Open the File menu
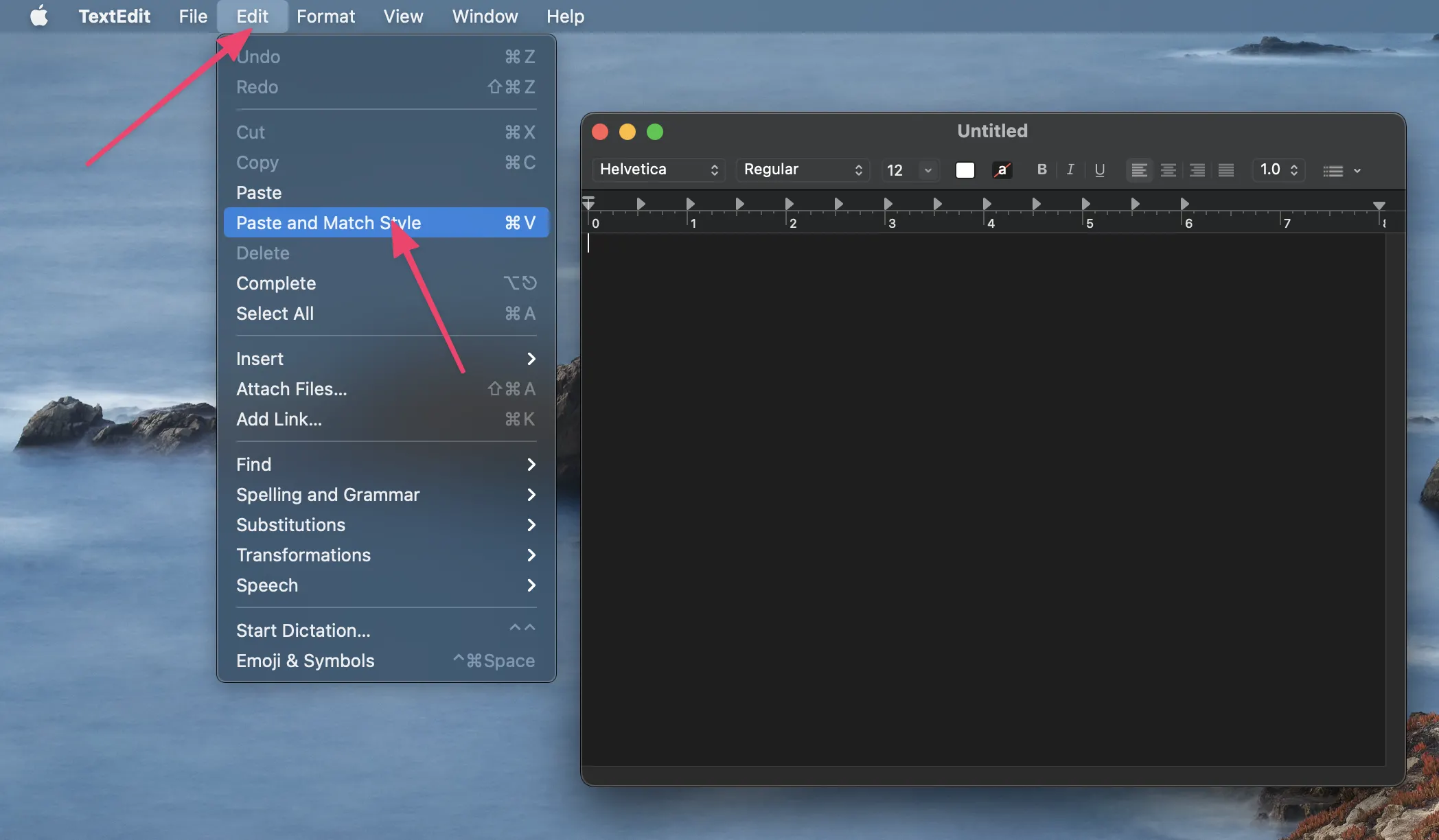Viewport: 1439px width, 840px height. [193, 16]
